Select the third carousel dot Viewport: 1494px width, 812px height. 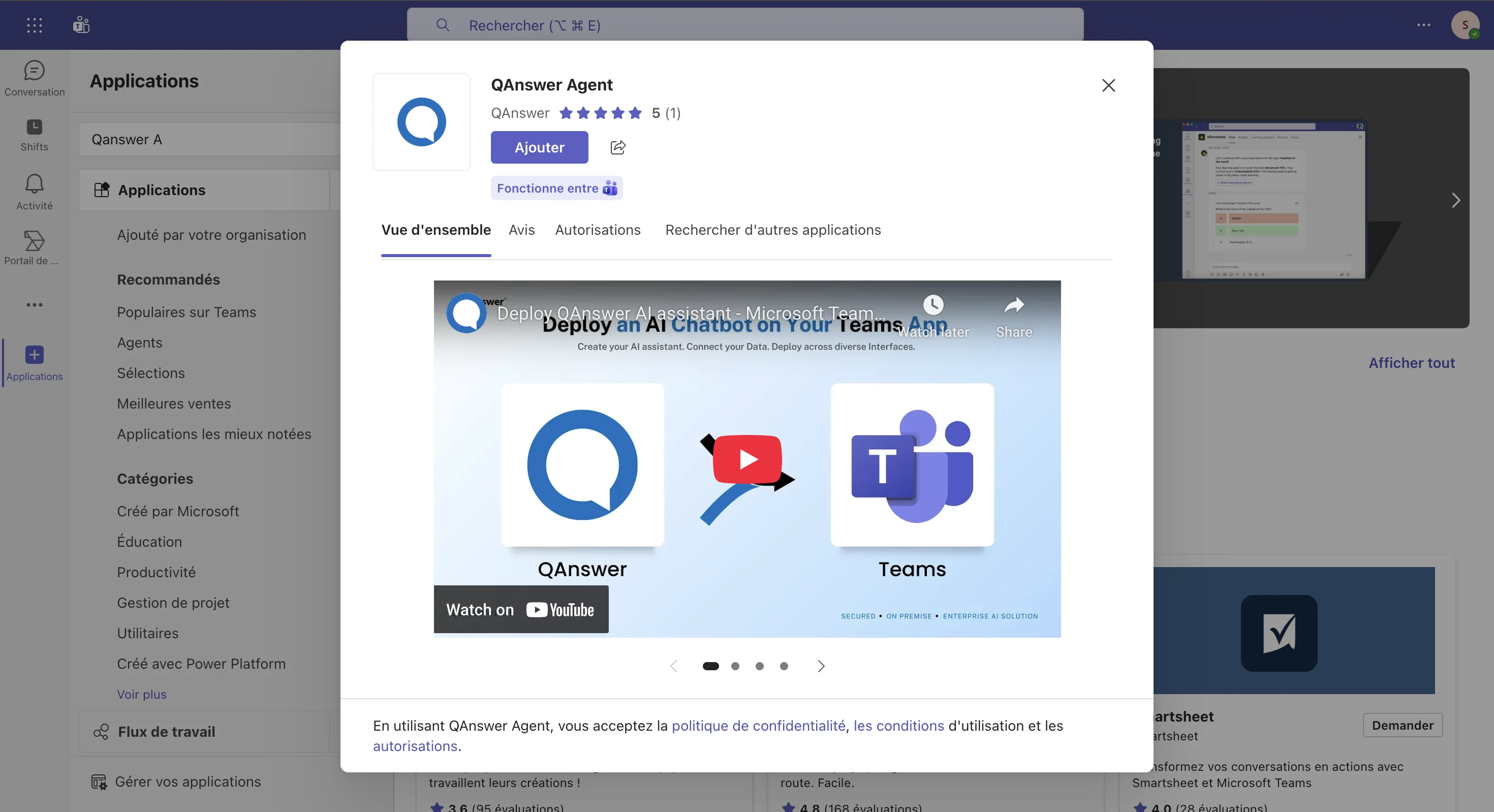[759, 666]
